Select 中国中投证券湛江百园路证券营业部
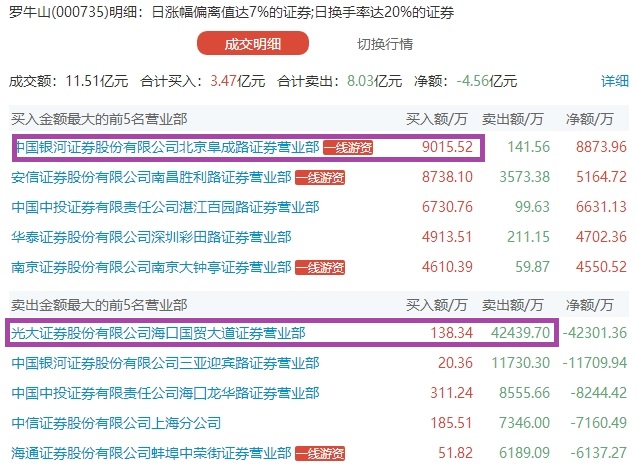Viewport: 637px width, 466px height. click(165, 208)
